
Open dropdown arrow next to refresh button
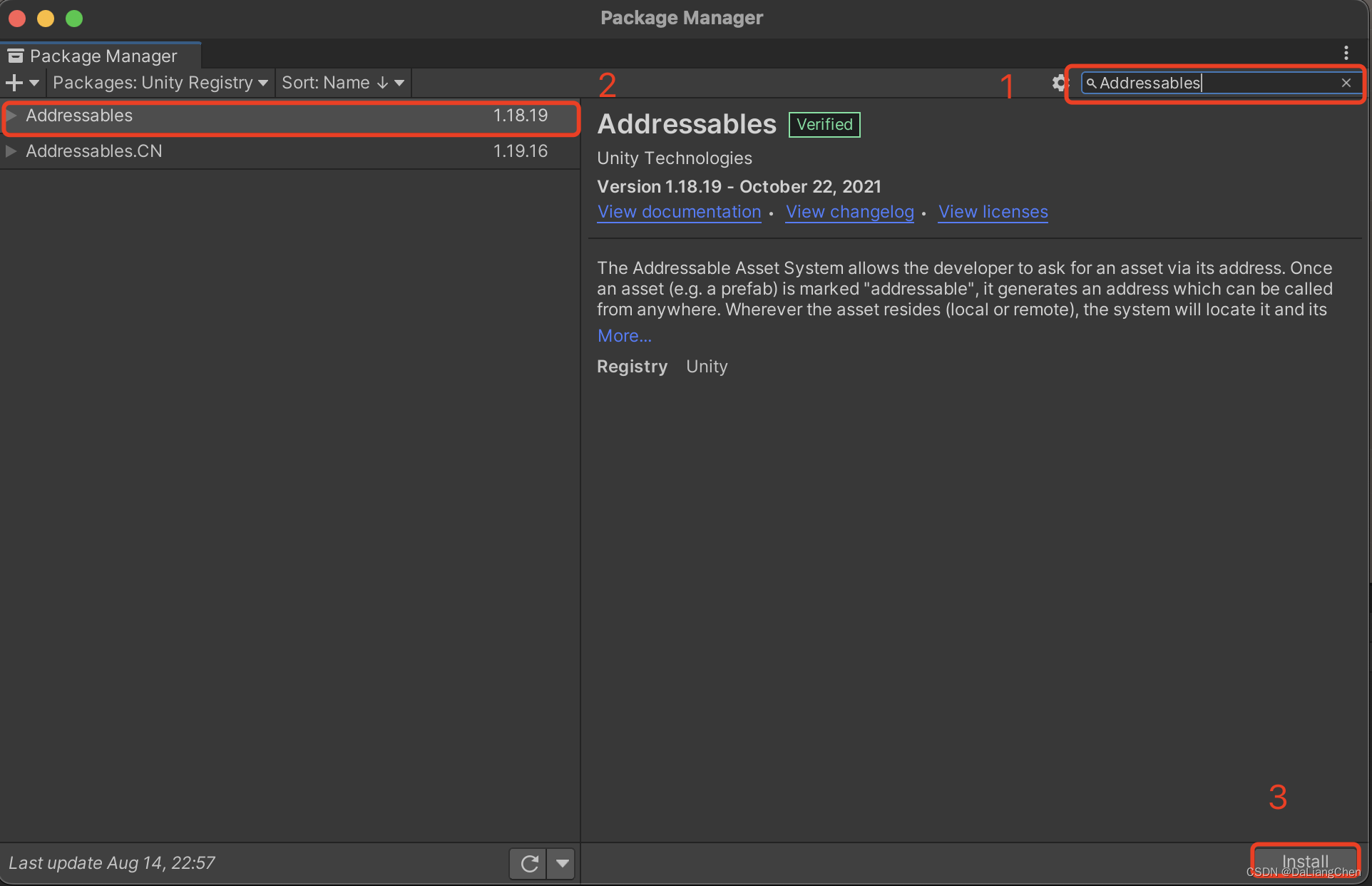562,864
